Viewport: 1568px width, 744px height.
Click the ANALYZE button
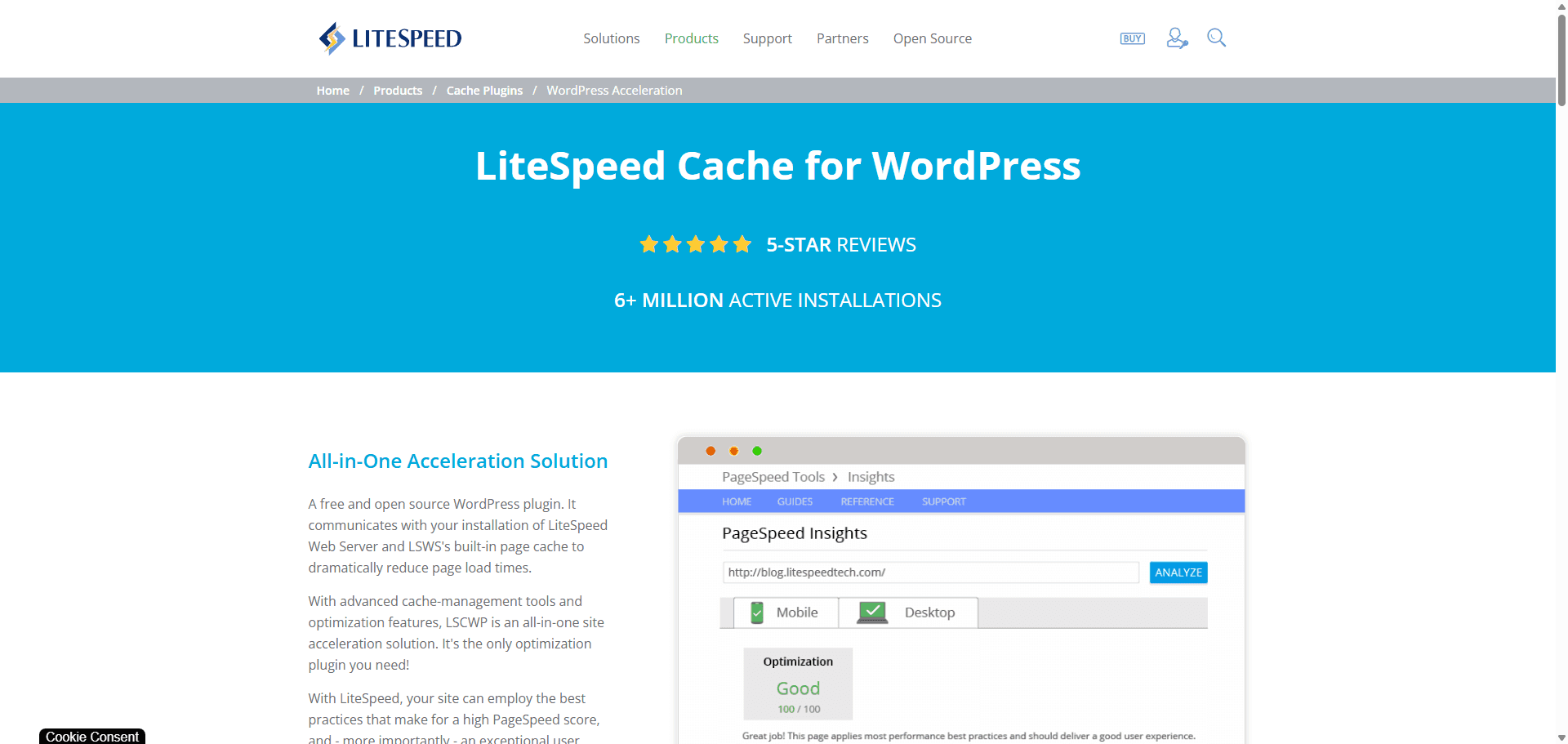(x=1178, y=572)
